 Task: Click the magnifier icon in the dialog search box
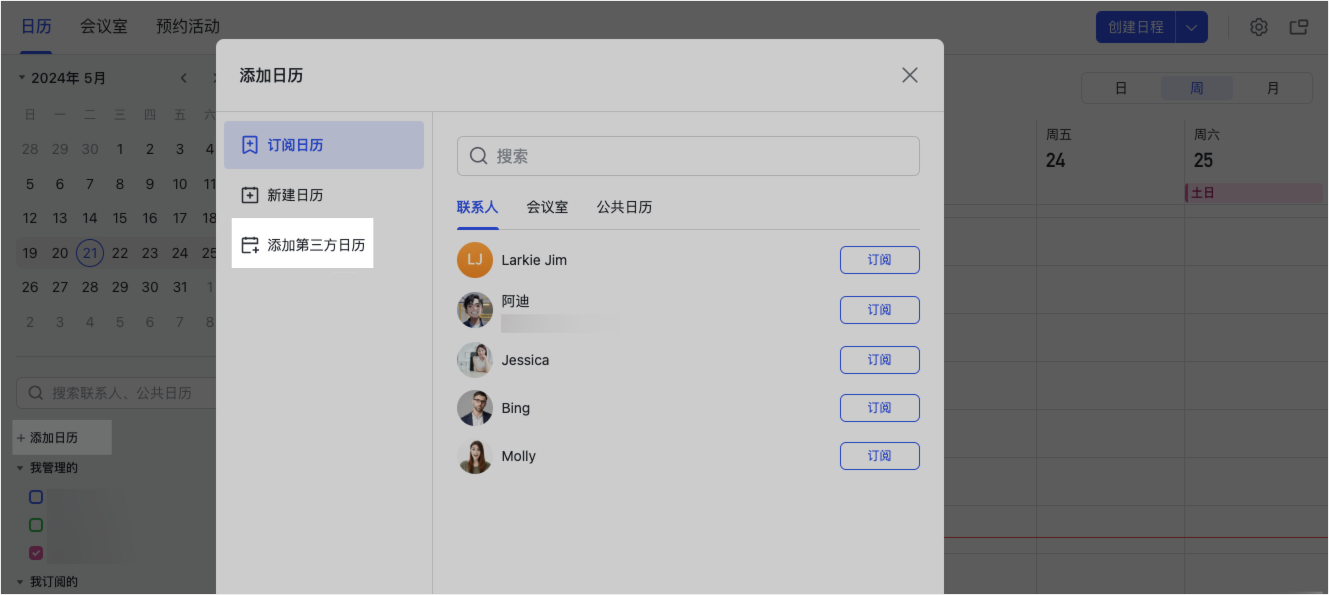click(x=479, y=156)
